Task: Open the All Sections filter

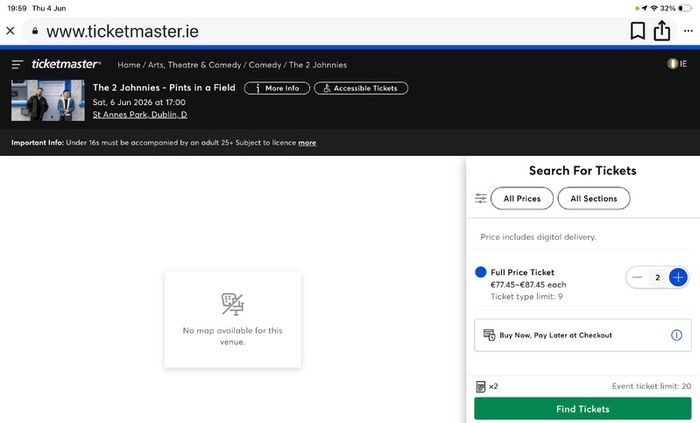Action: 594,199
